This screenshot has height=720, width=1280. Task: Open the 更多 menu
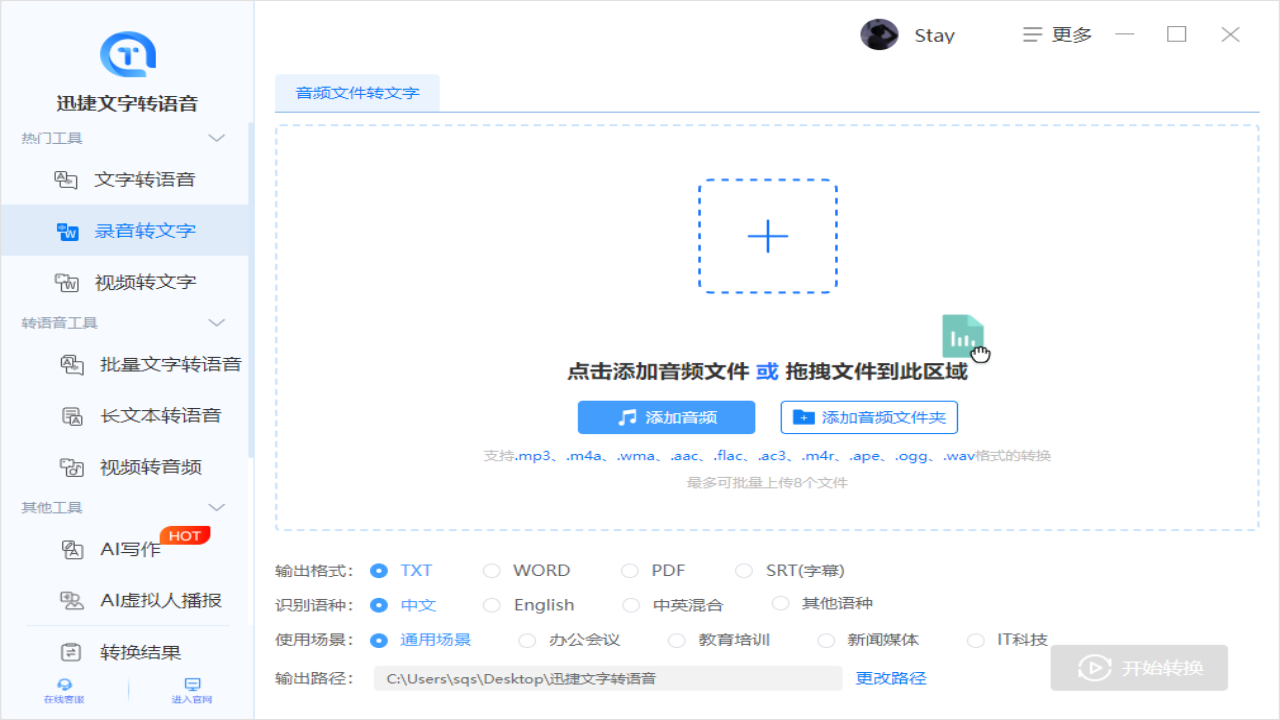(1056, 34)
